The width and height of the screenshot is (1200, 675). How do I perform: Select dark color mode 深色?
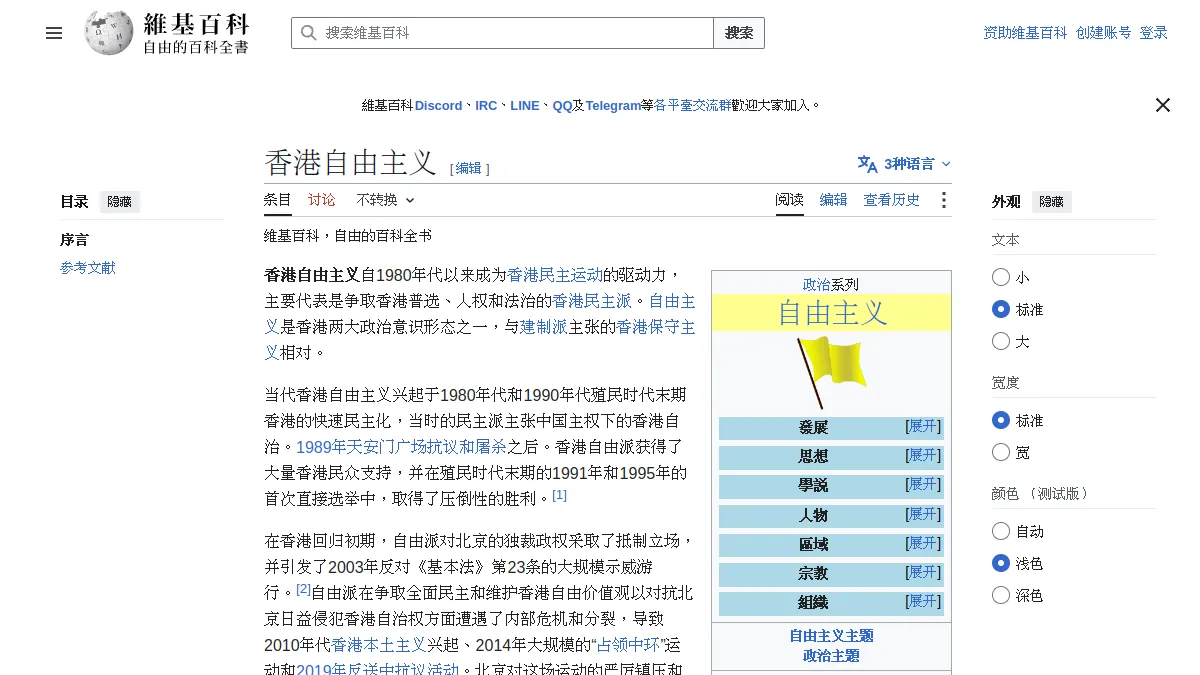tap(1001, 595)
